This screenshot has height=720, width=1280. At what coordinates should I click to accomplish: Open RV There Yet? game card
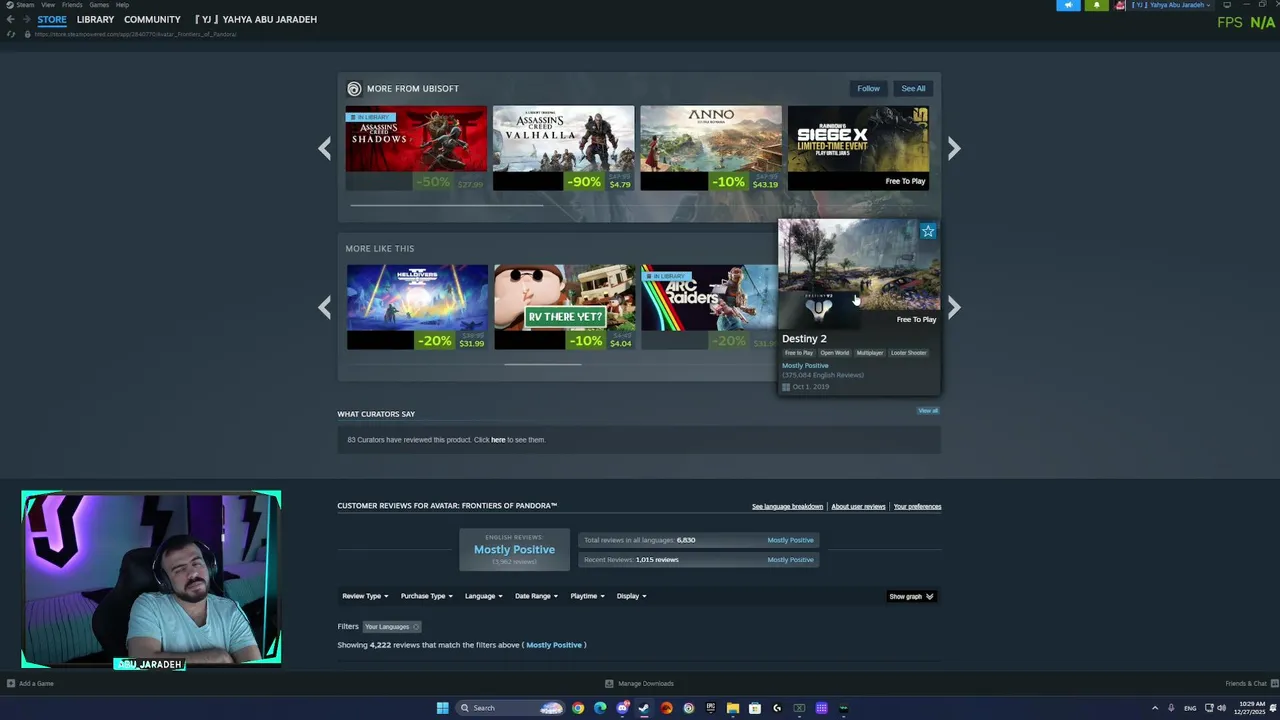pyautogui.click(x=564, y=307)
